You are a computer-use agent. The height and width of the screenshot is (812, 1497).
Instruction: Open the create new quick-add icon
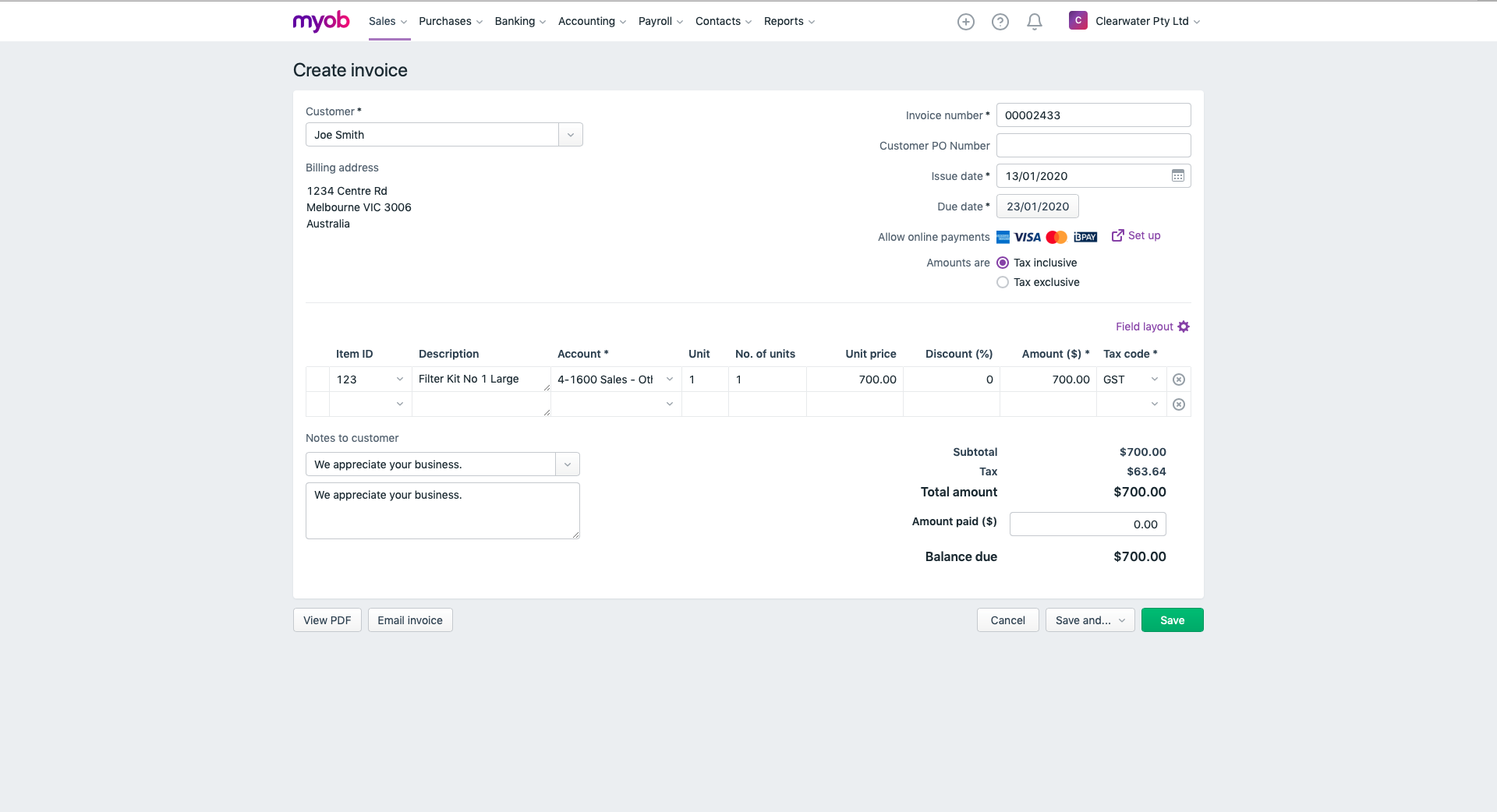[965, 21]
